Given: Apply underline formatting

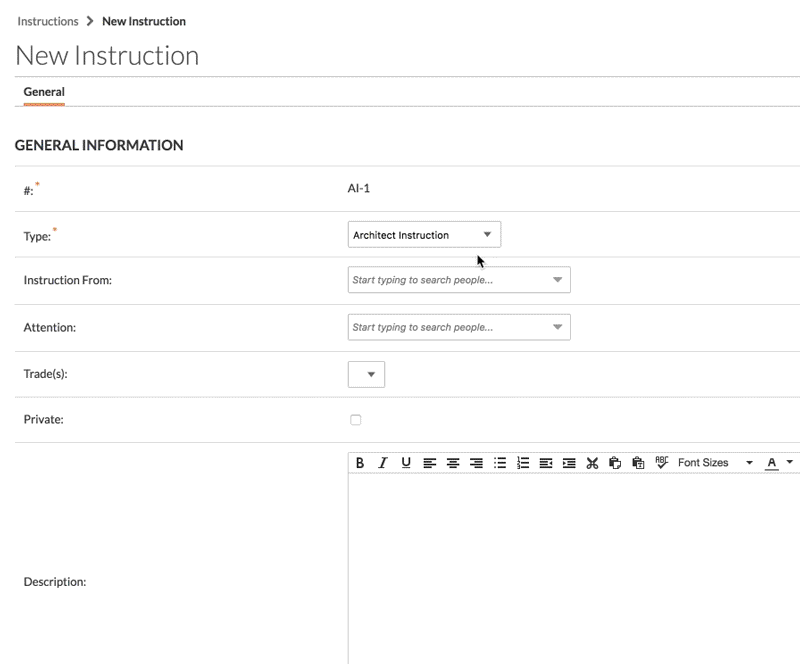Looking at the screenshot, I should pyautogui.click(x=406, y=463).
